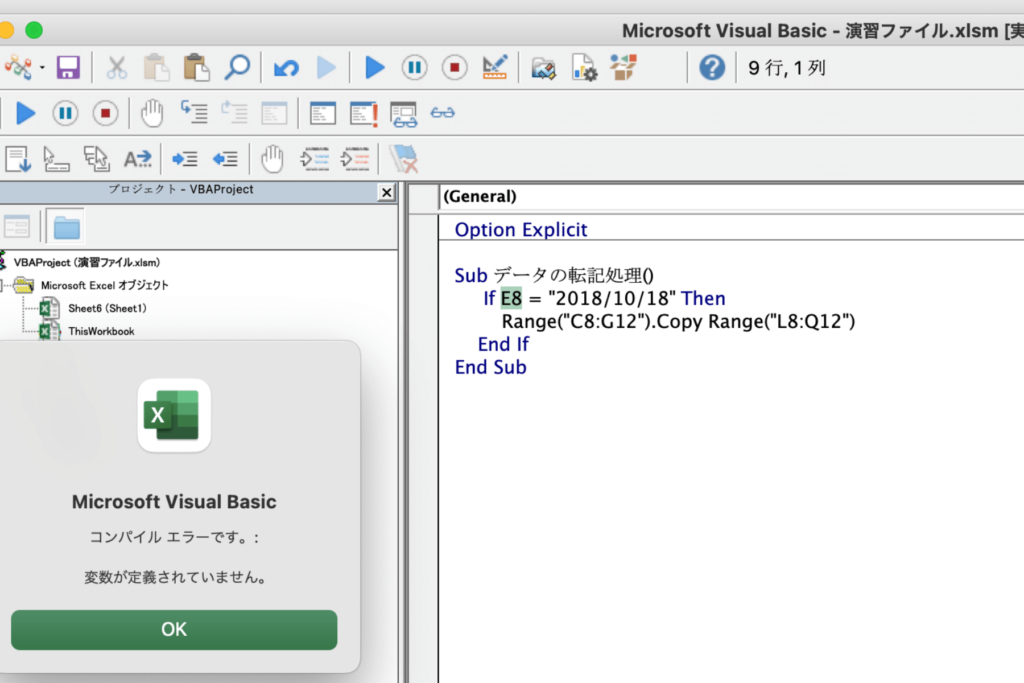Click OK in the compile error dialog
1024x683 pixels.
174,629
